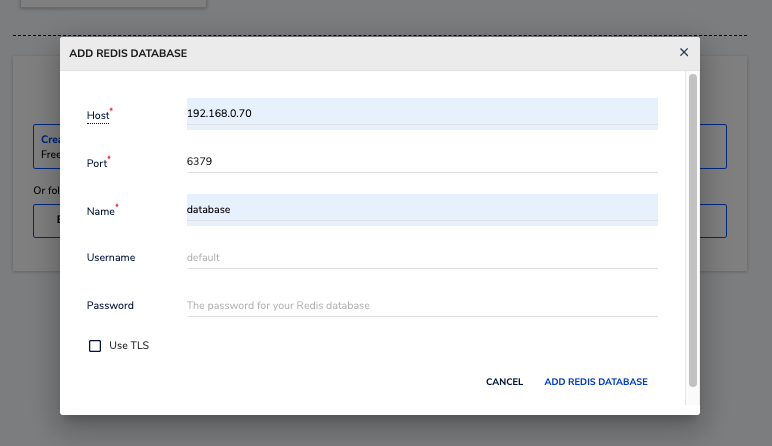Select the Name field containing database
Image resolution: width=772 pixels, height=446 pixels.
[x=421, y=209]
